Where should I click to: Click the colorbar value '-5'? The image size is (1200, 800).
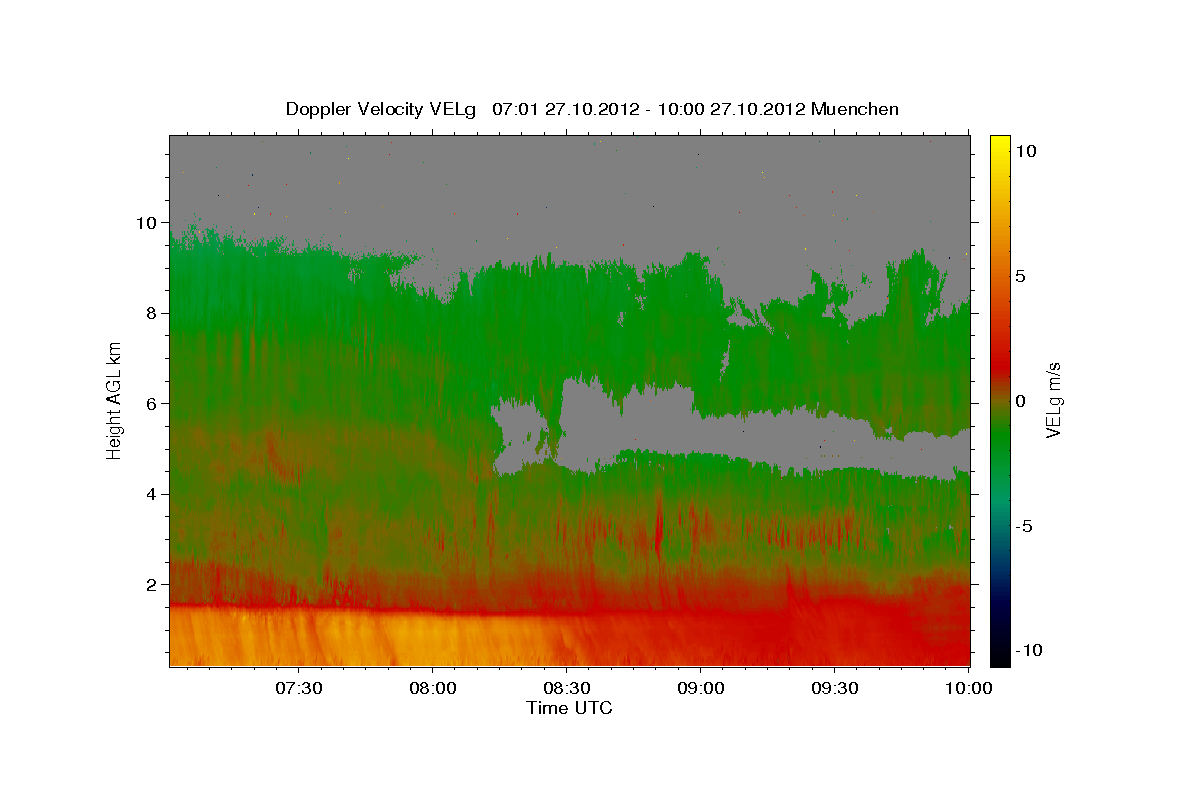tap(1027, 526)
